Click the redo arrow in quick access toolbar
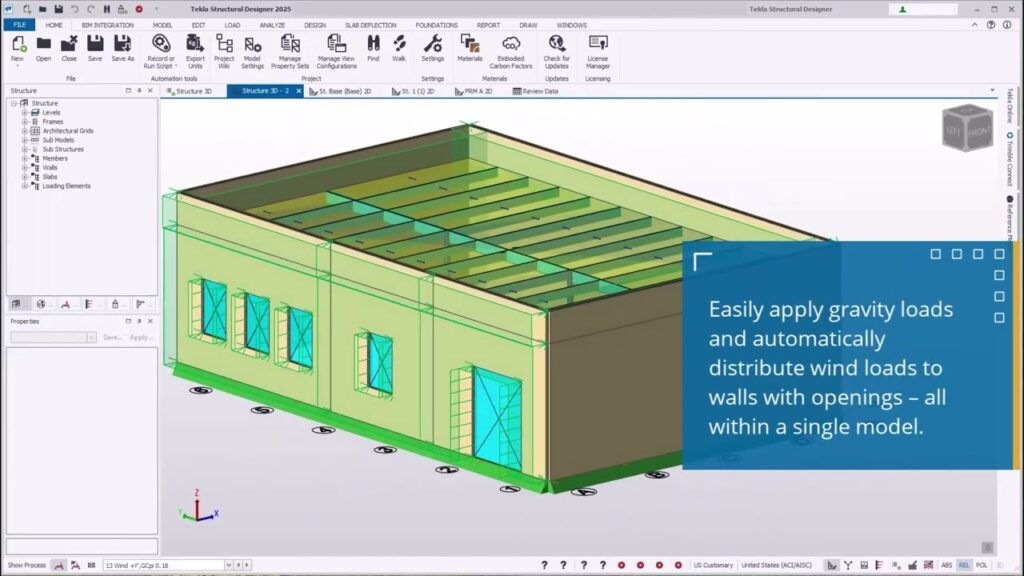Screen dimensions: 1024x576 pos(91,9)
